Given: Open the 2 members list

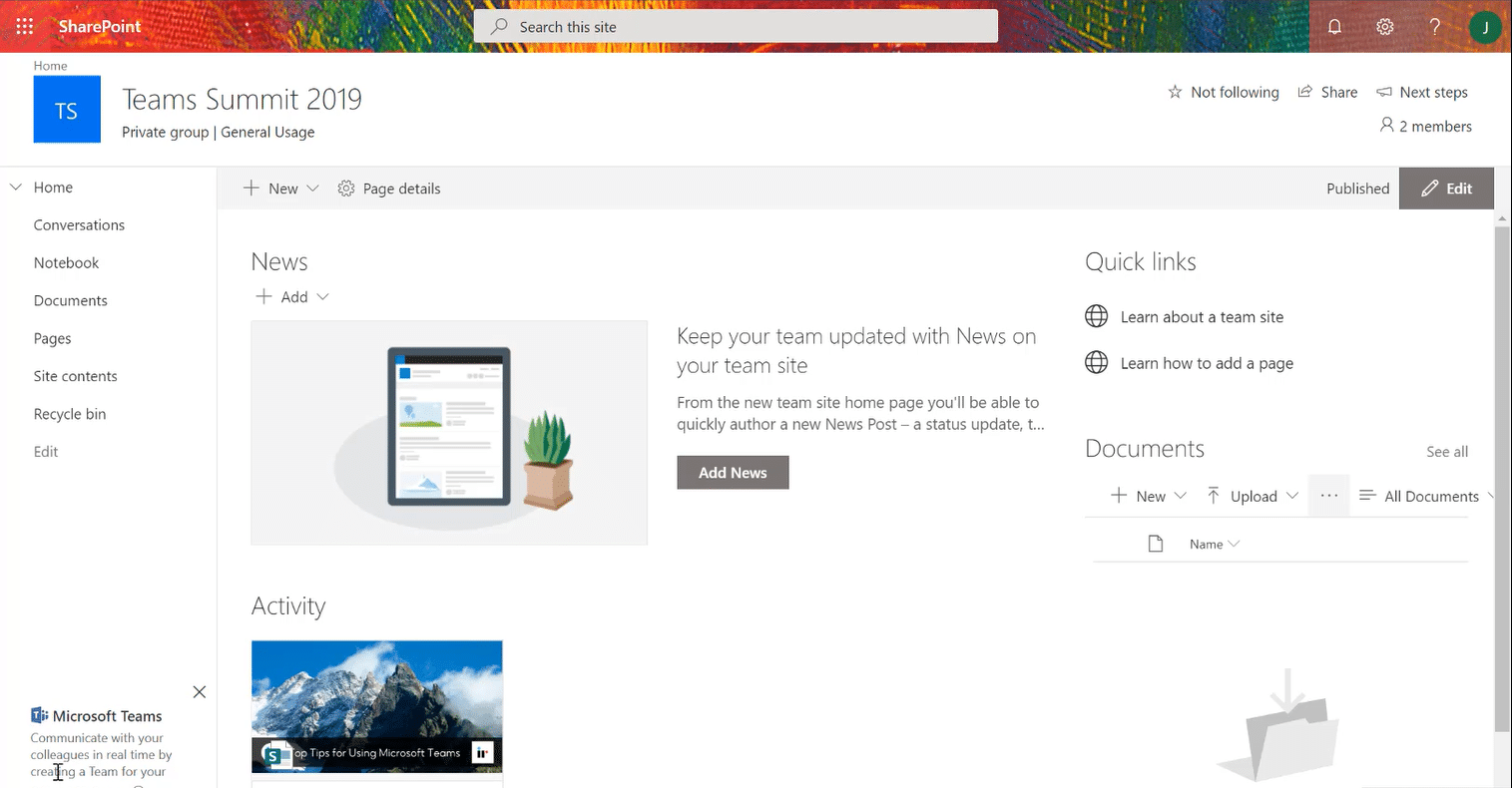Looking at the screenshot, I should (1426, 126).
